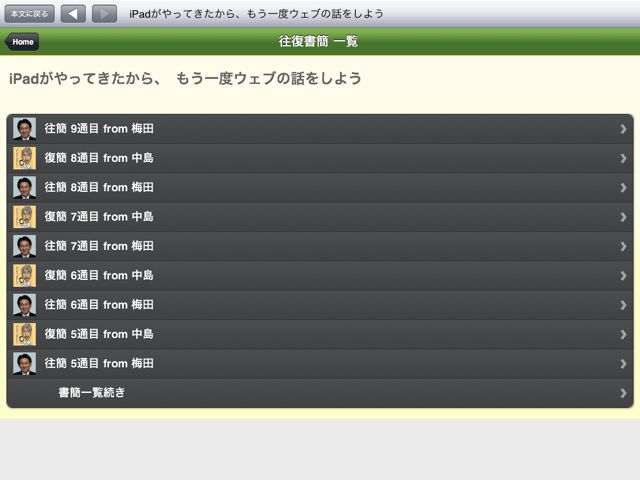The width and height of the screenshot is (640, 480).
Task: Chevron on 復簡 8通目 from 中島 row
Action: click(623, 159)
